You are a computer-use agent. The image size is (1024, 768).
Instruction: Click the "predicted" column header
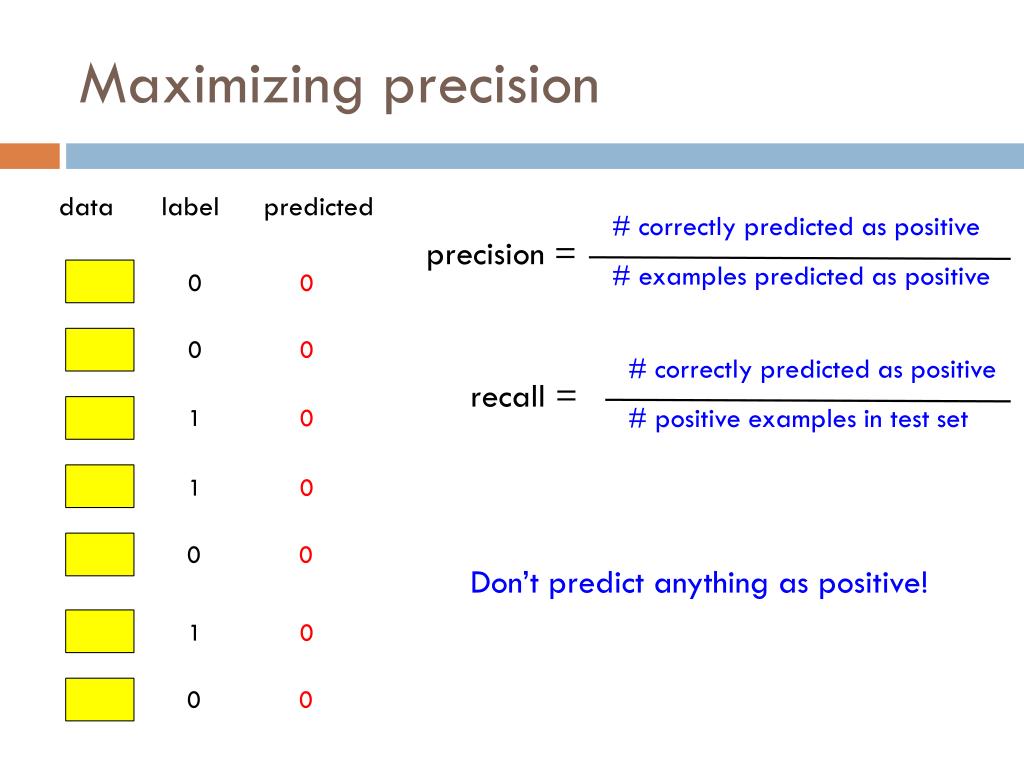[319, 208]
